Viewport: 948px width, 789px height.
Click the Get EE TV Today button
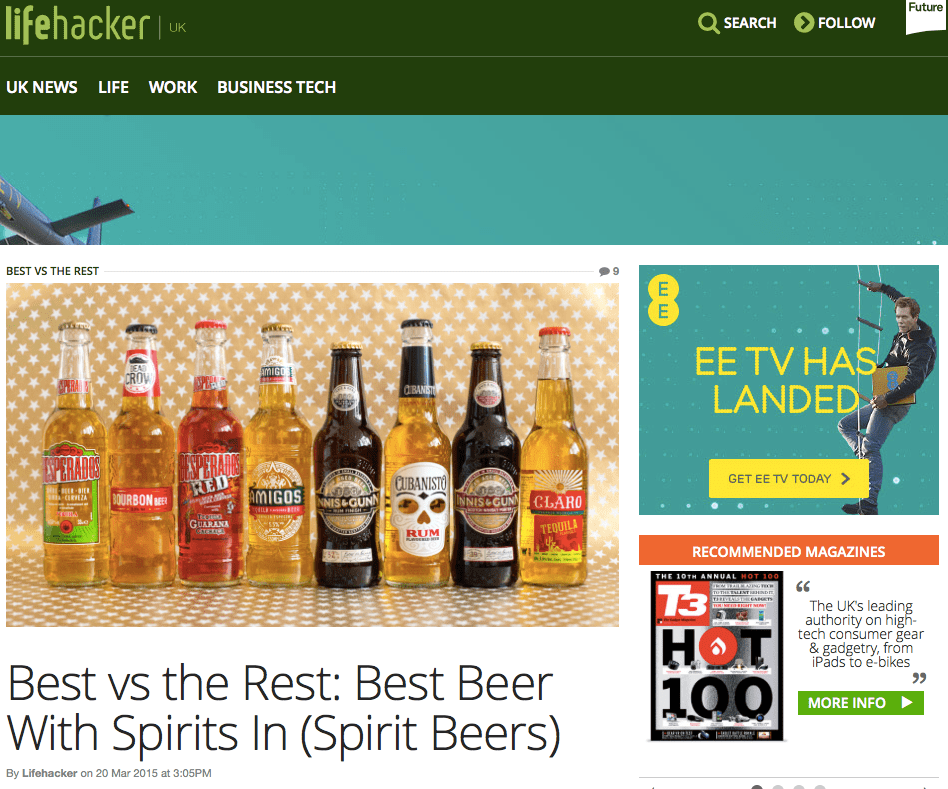[788, 479]
